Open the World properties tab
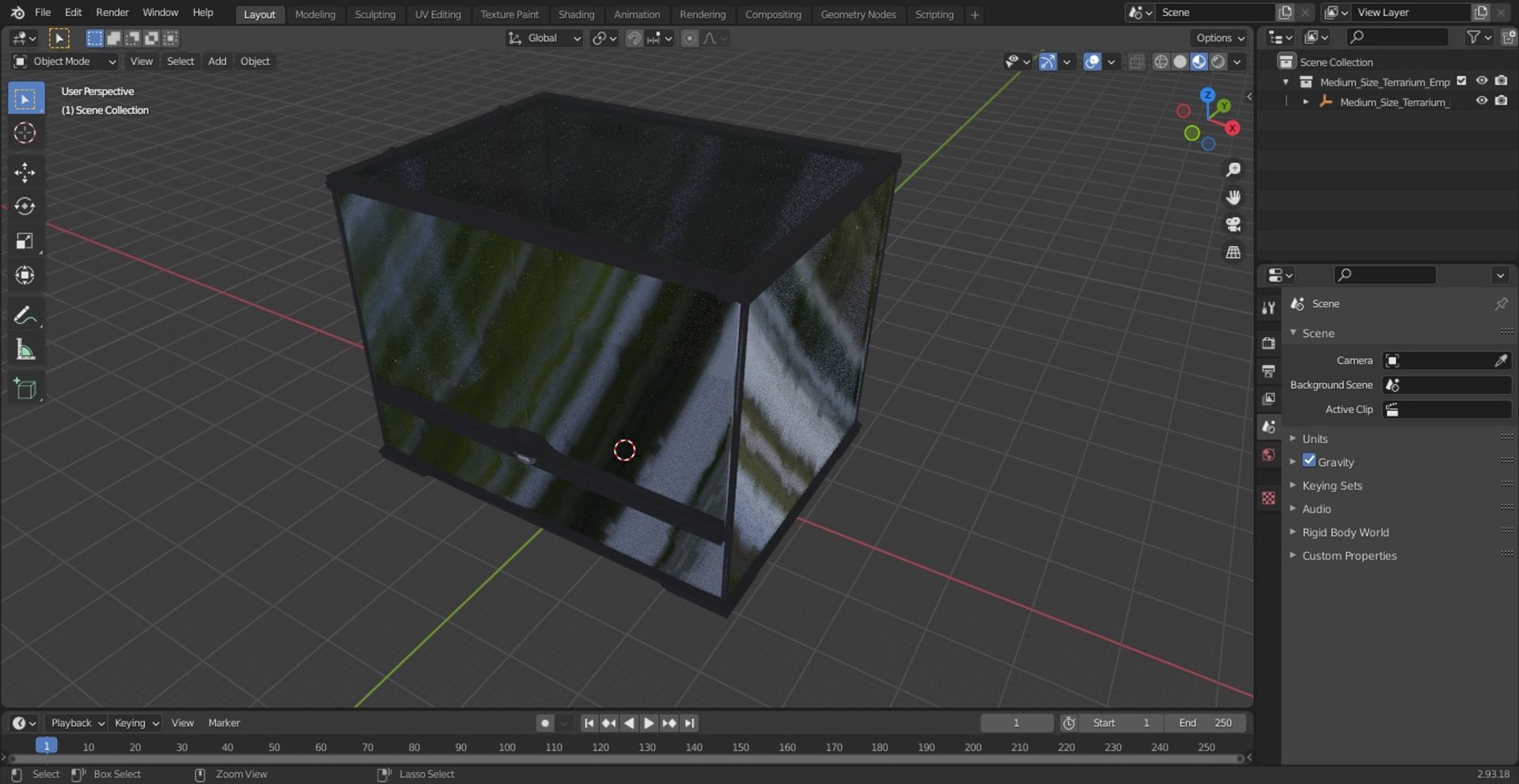 click(1269, 454)
